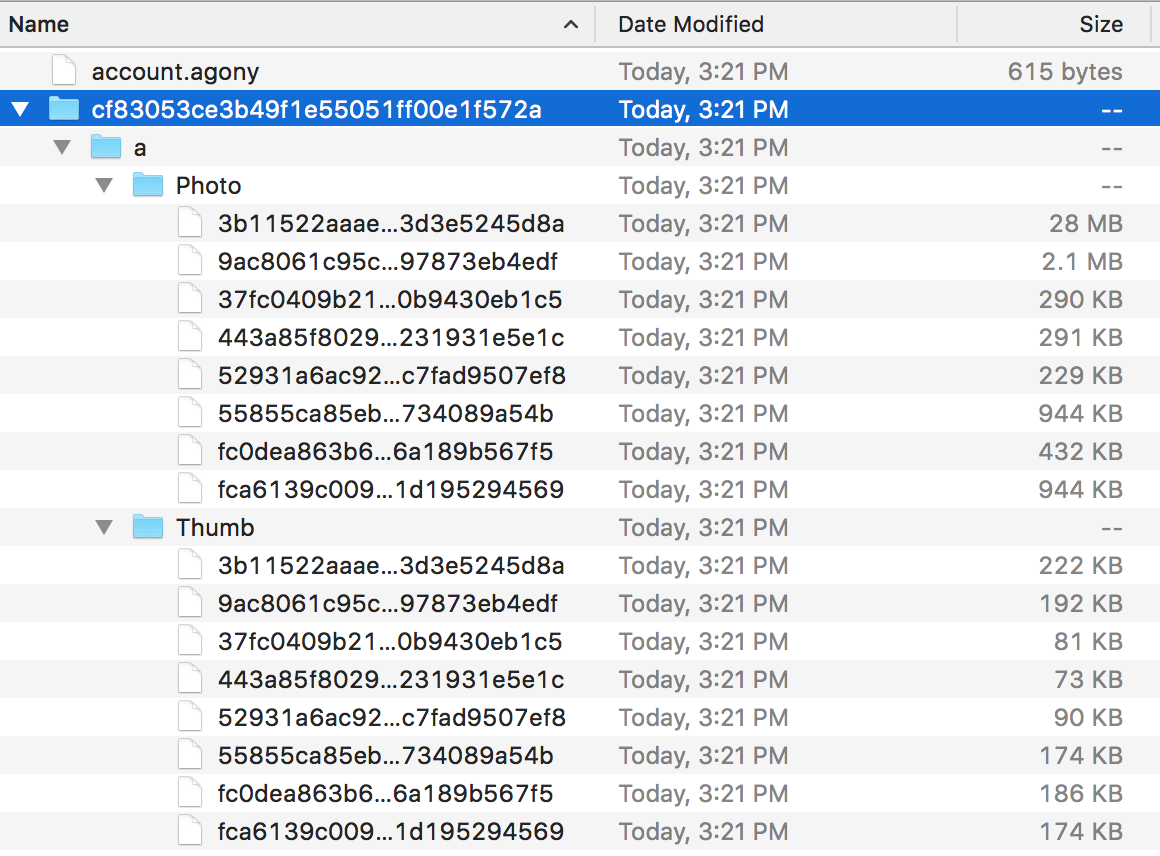Select the Photo folder label
Viewport: 1160px width, 856px height.
click(x=209, y=186)
